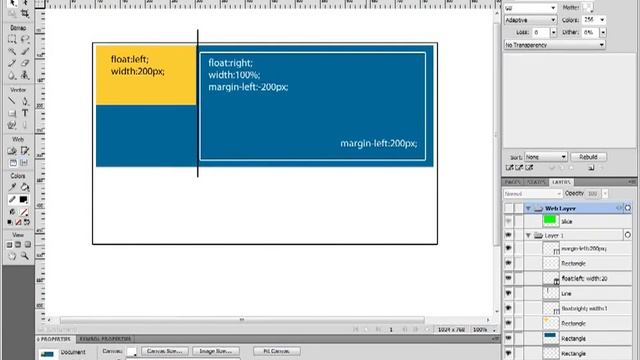Image resolution: width=640 pixels, height=360 pixels.
Task: Select the Eyedropper tool
Action: click(12, 187)
